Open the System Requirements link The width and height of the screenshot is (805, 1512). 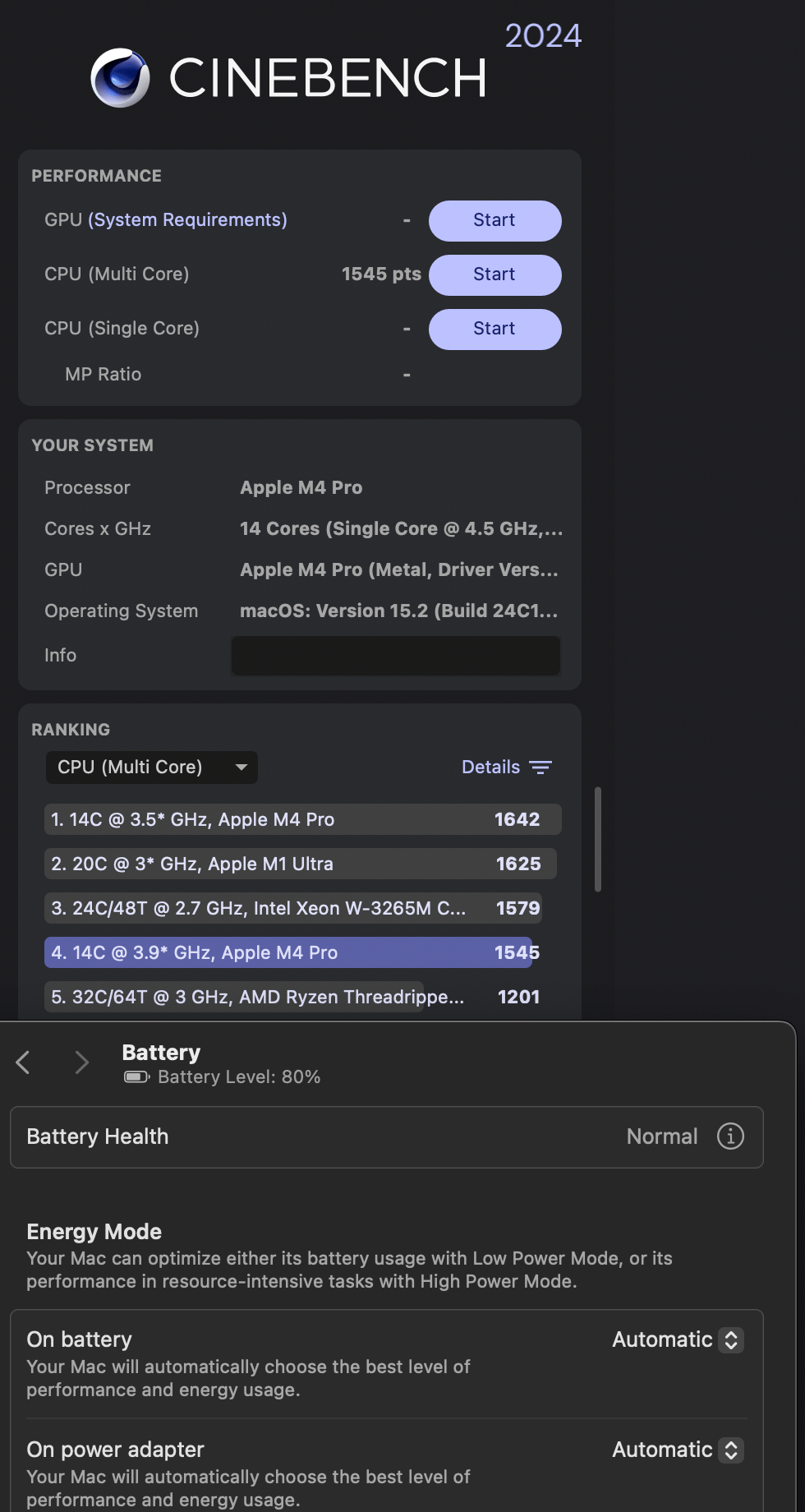pos(188,220)
